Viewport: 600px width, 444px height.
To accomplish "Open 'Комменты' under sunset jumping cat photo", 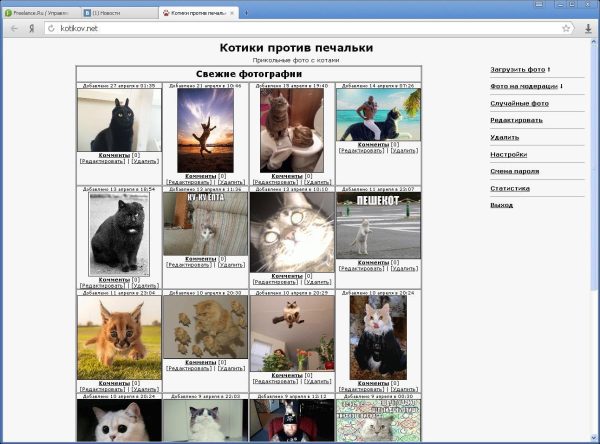I will click(x=201, y=176).
